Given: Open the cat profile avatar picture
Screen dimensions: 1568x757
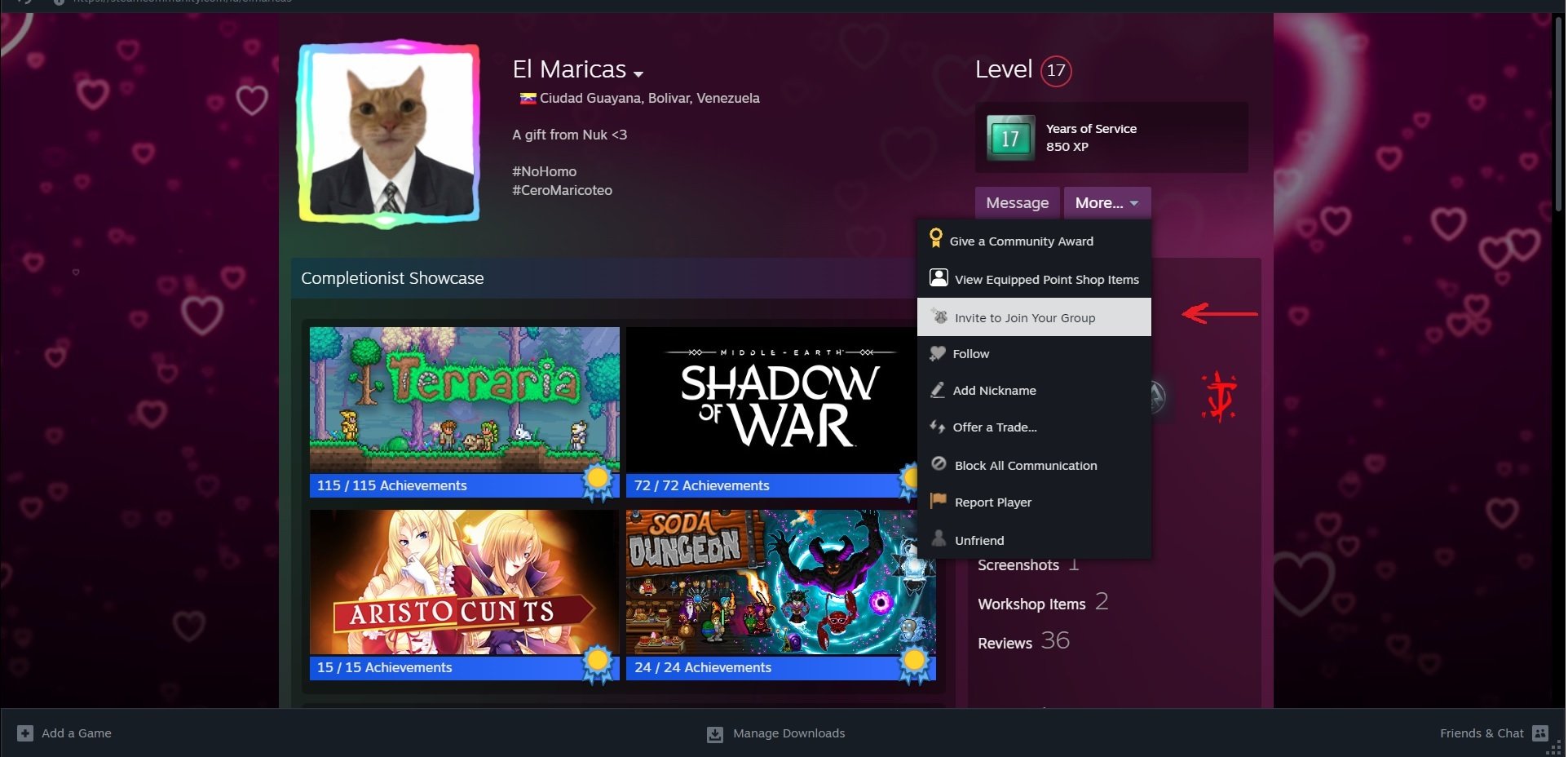Looking at the screenshot, I should tap(392, 133).
